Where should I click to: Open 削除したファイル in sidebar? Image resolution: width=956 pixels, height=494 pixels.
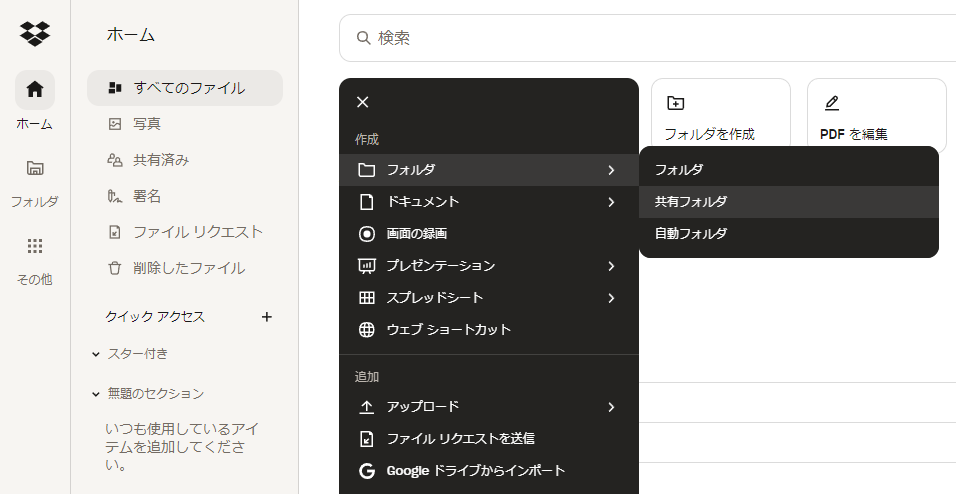pos(188,268)
